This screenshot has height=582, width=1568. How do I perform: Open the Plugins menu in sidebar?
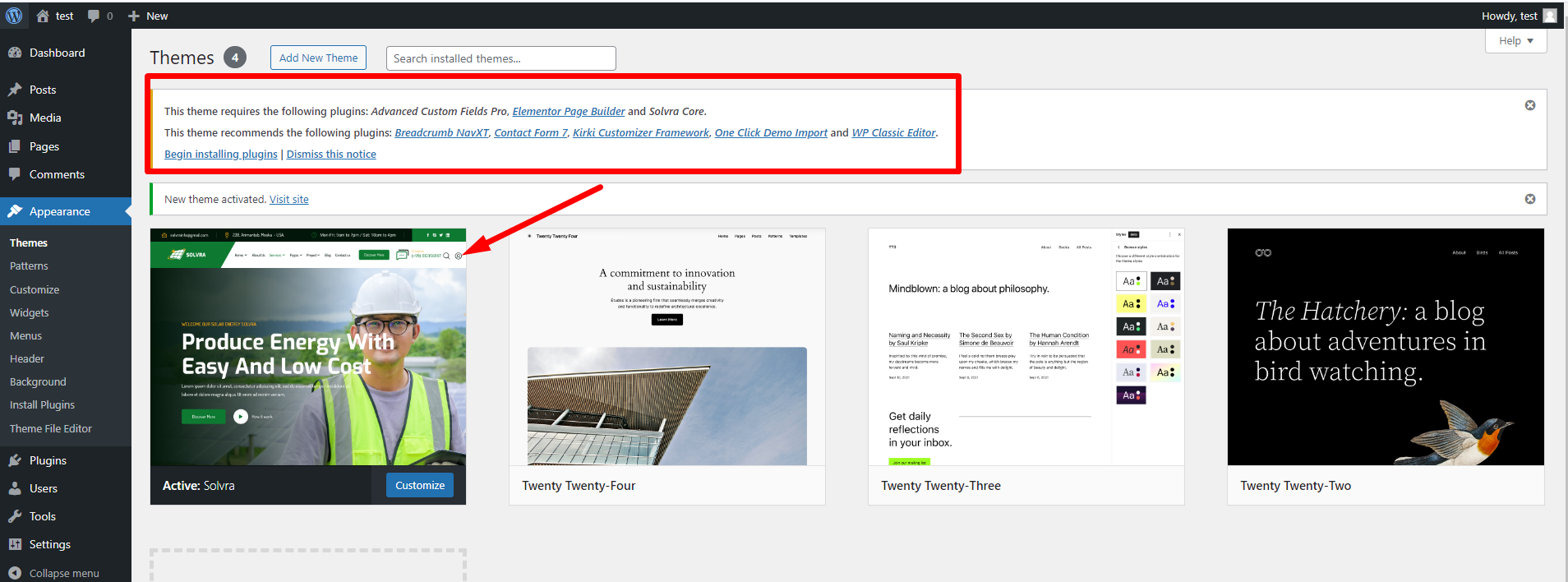tap(48, 460)
